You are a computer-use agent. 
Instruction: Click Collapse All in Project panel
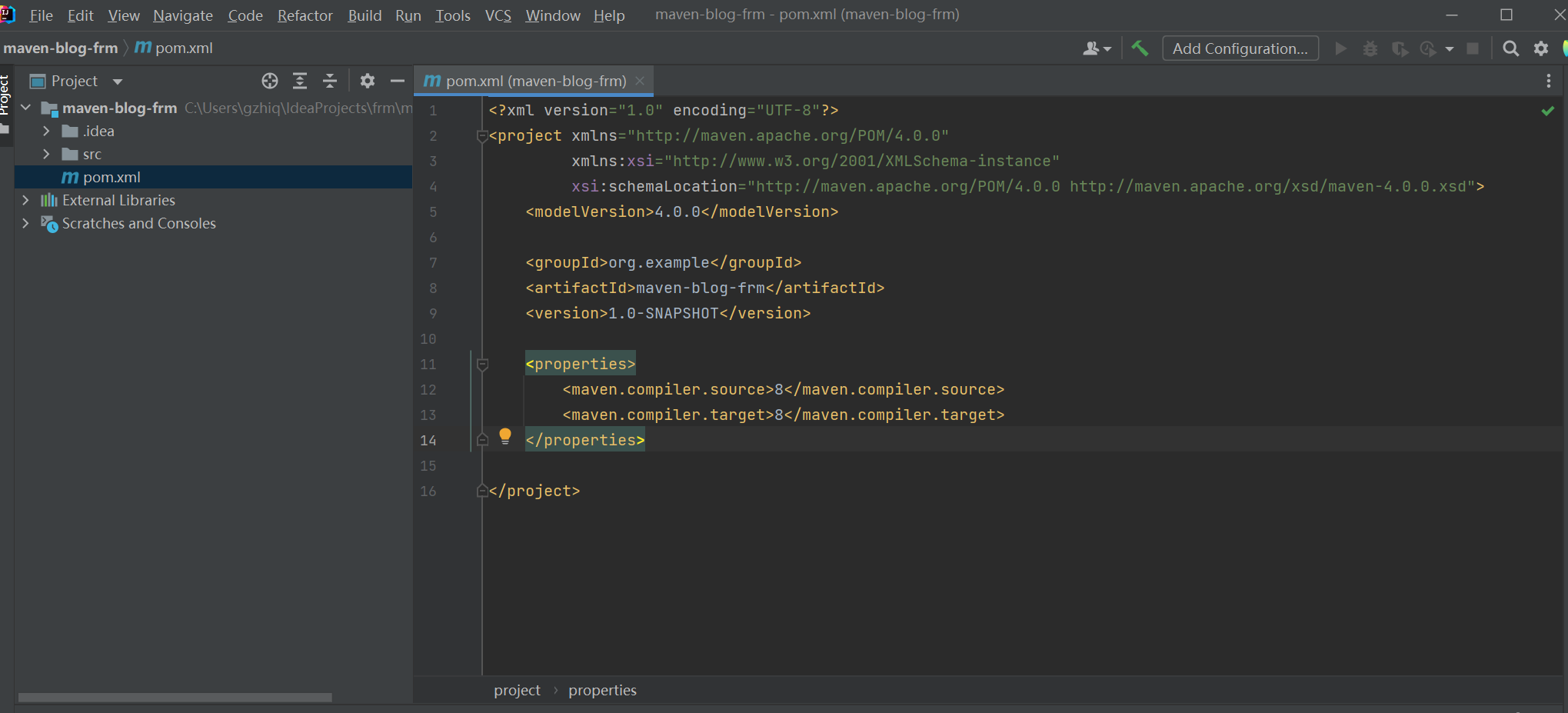pos(330,81)
